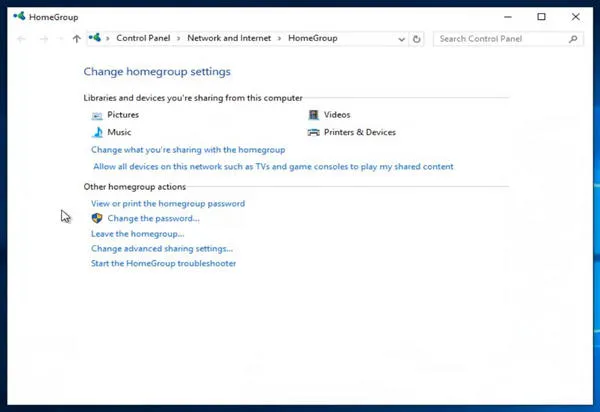The width and height of the screenshot is (600, 412).
Task: Click the Music library icon
Action: click(x=97, y=132)
